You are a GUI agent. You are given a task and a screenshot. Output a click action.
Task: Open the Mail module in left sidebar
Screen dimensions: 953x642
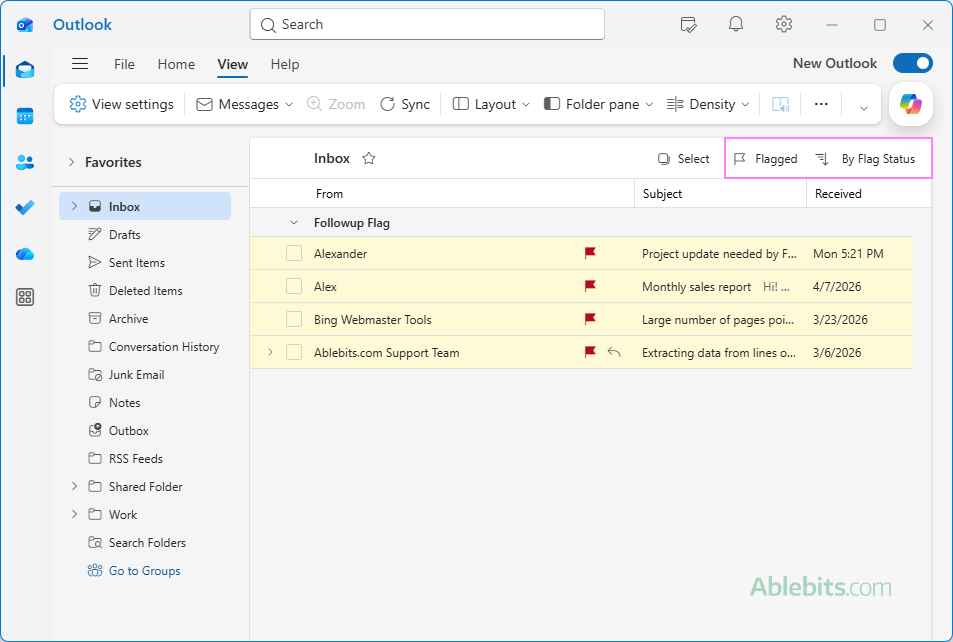click(25, 71)
